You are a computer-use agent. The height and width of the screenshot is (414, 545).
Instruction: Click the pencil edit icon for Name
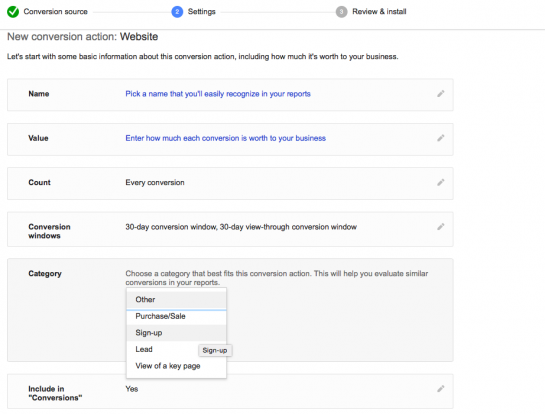[440, 94]
